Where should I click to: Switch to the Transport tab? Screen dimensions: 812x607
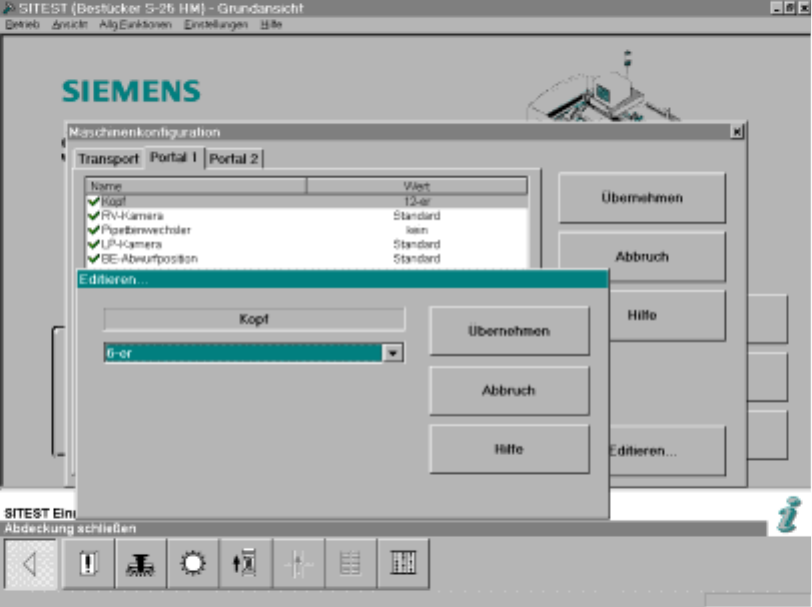tap(109, 158)
